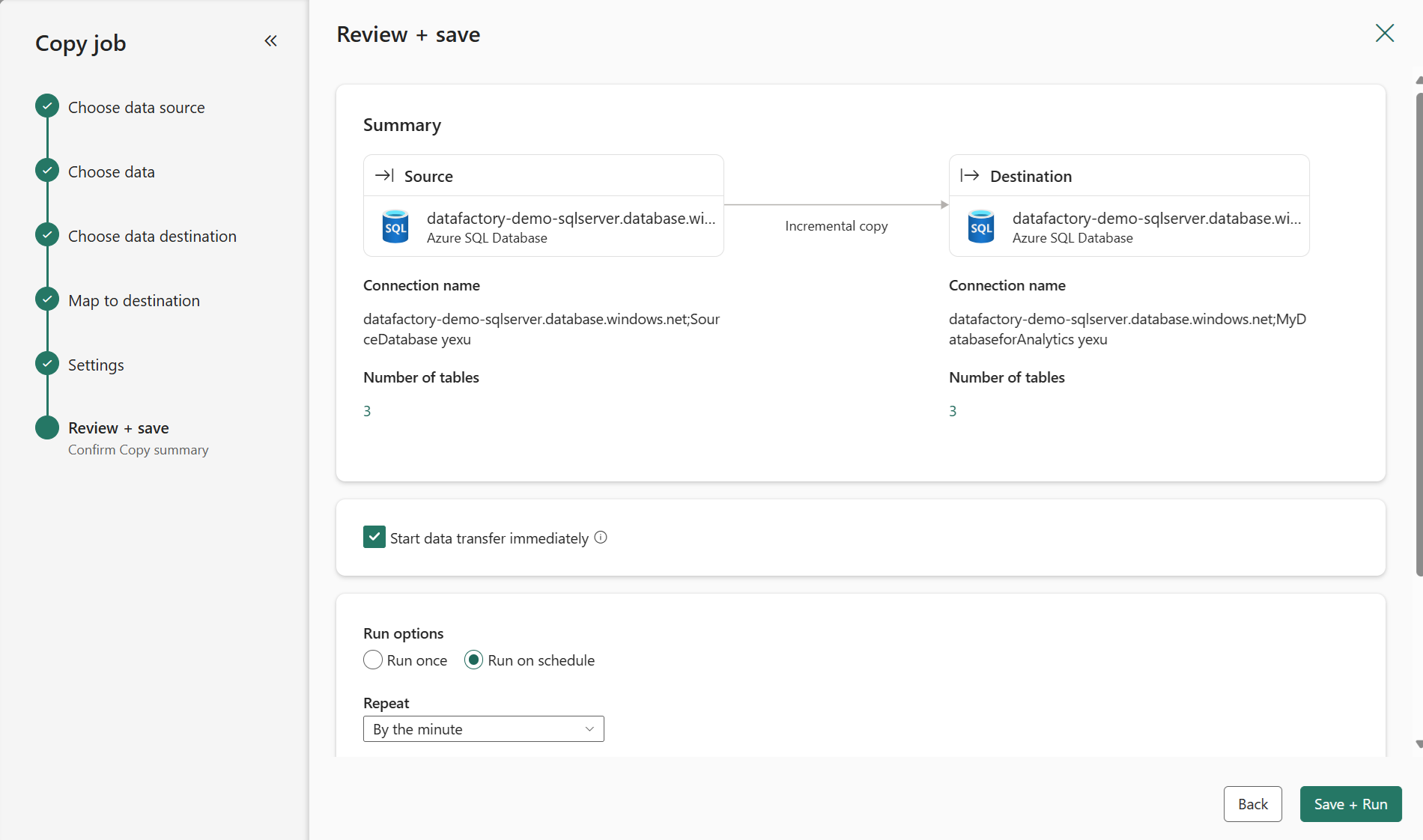Jump to Map to destination step
Image resolution: width=1423 pixels, height=840 pixels.
point(134,301)
